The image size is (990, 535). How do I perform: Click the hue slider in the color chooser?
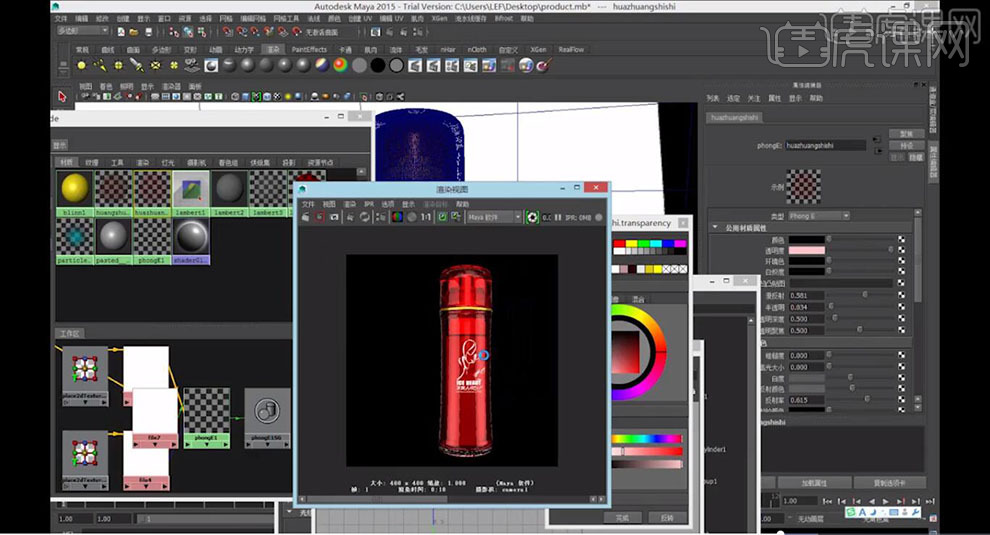tap(647, 438)
